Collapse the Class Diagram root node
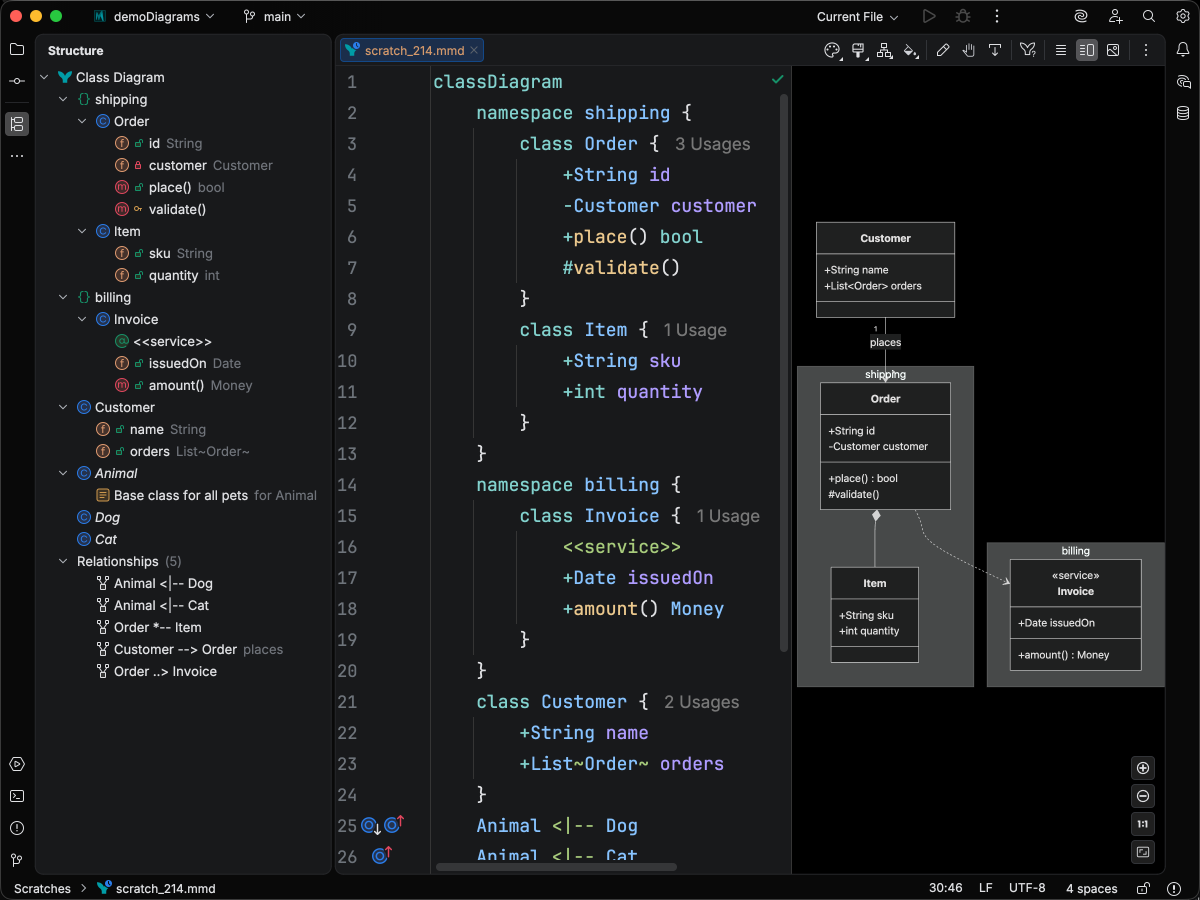The height and width of the screenshot is (900, 1200). point(45,77)
